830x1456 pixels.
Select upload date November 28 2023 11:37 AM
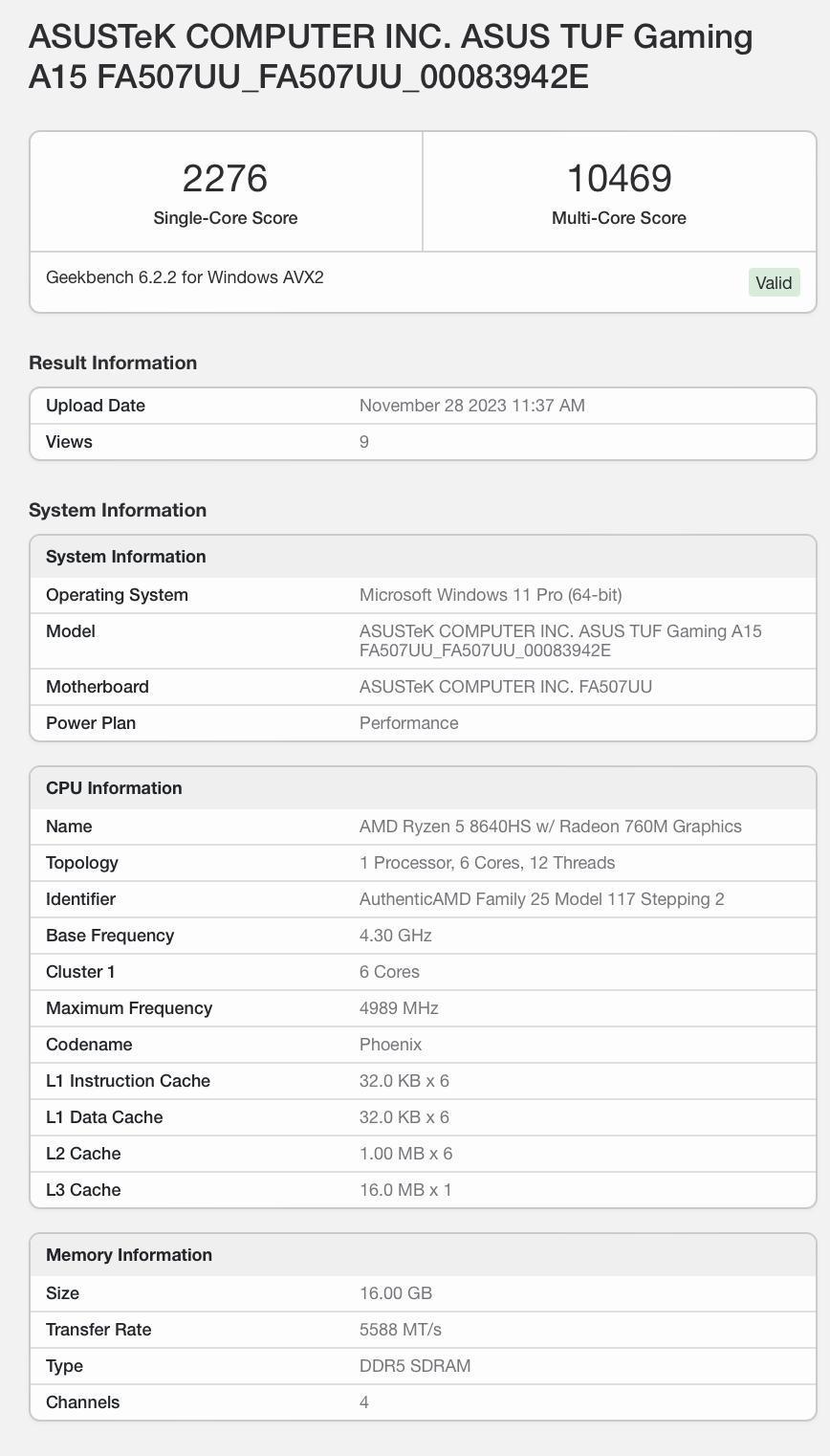[x=472, y=406]
